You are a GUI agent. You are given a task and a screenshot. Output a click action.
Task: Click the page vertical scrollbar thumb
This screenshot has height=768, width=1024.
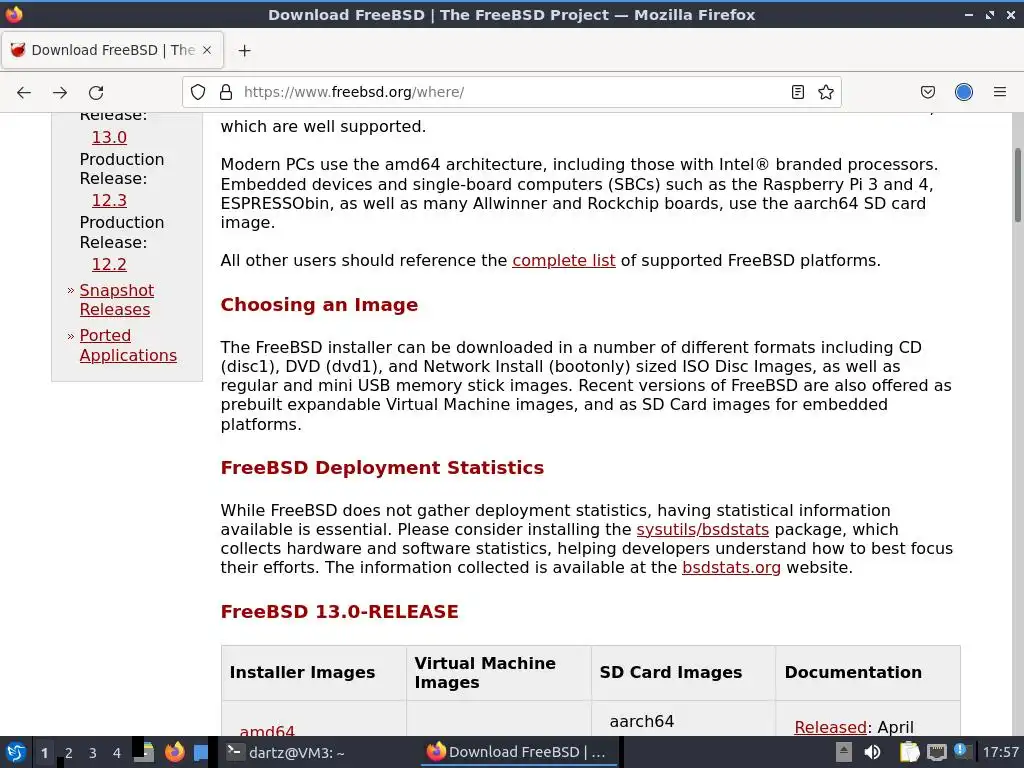[1017, 185]
